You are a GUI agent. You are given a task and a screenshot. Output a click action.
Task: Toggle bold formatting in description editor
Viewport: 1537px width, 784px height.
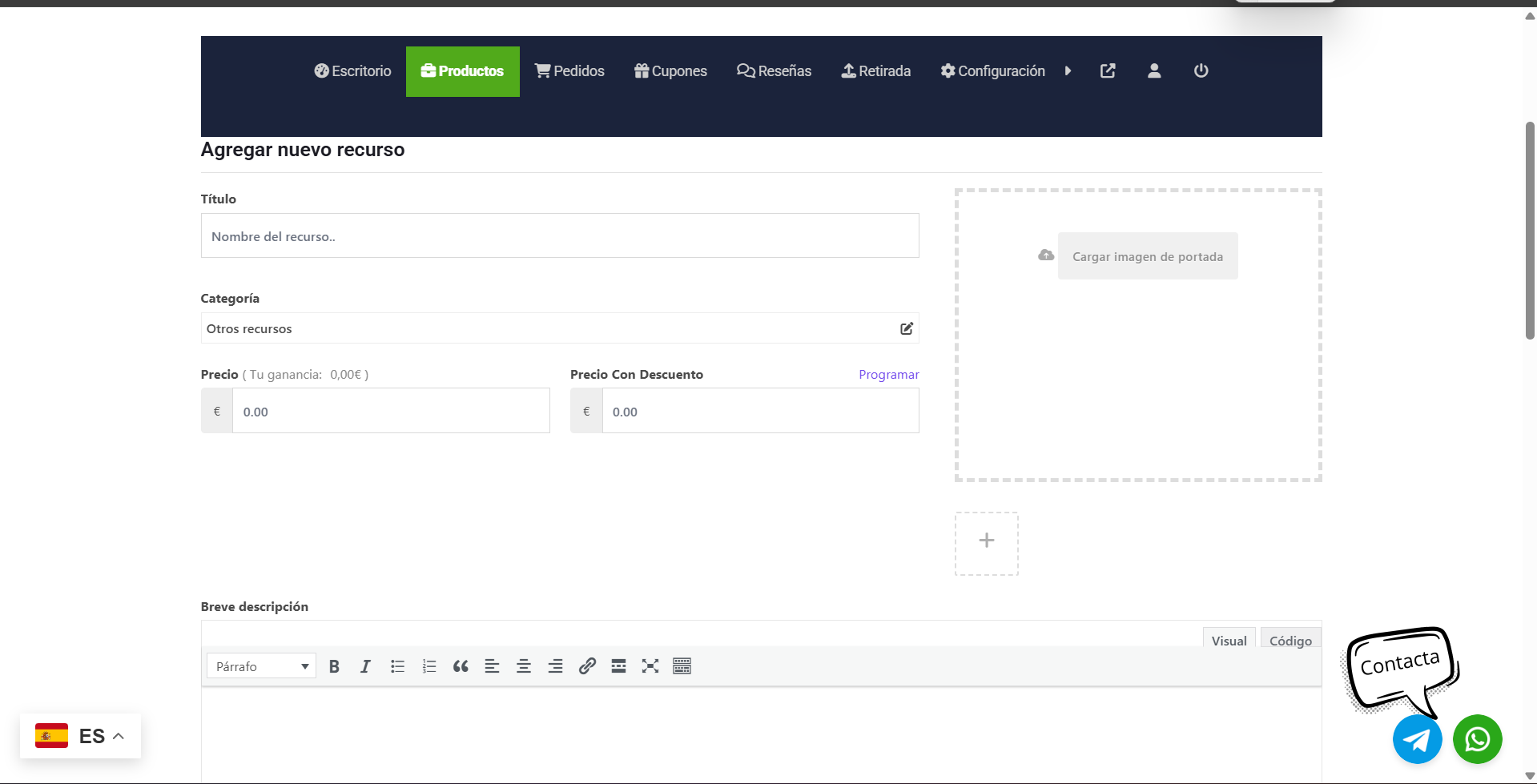click(334, 666)
